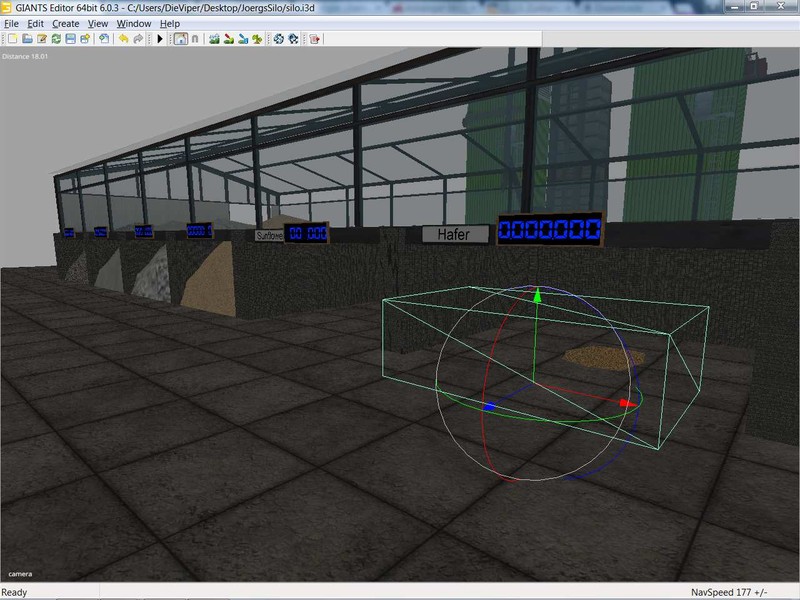
Task: Open the File menu
Action: tap(12, 23)
